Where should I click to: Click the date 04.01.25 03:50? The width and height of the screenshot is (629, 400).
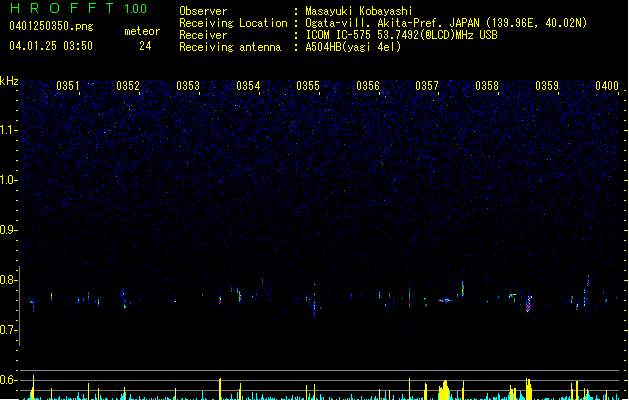pos(51,46)
